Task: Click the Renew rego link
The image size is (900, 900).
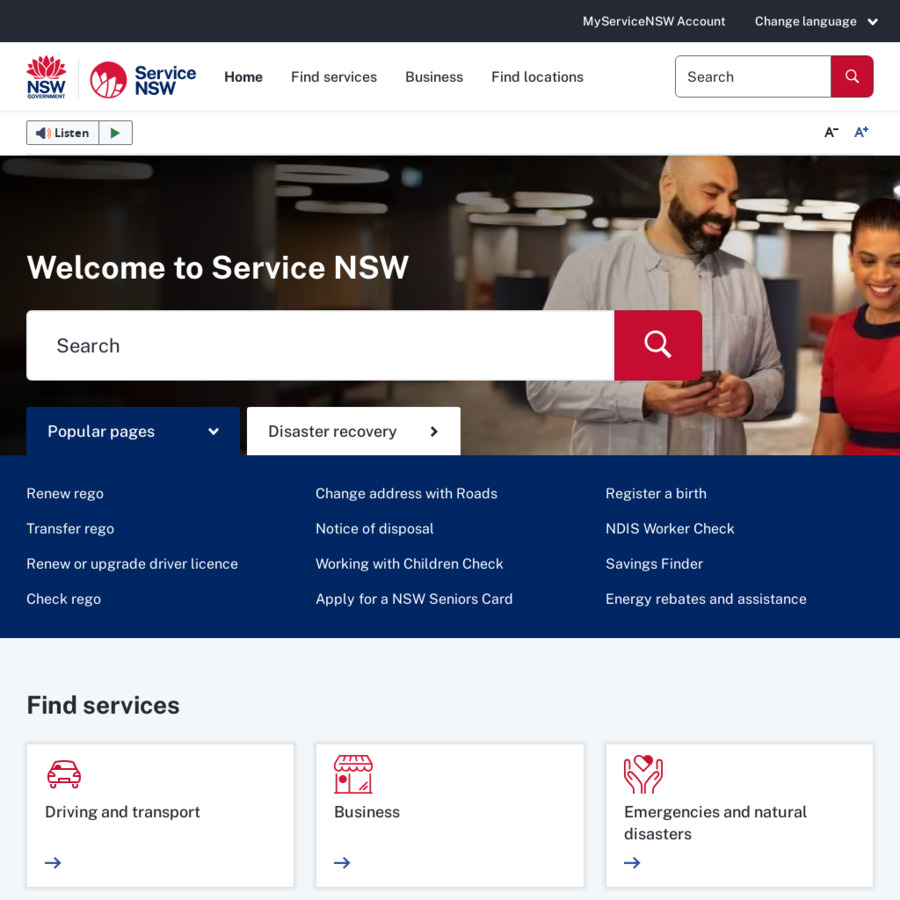Action: pos(65,494)
